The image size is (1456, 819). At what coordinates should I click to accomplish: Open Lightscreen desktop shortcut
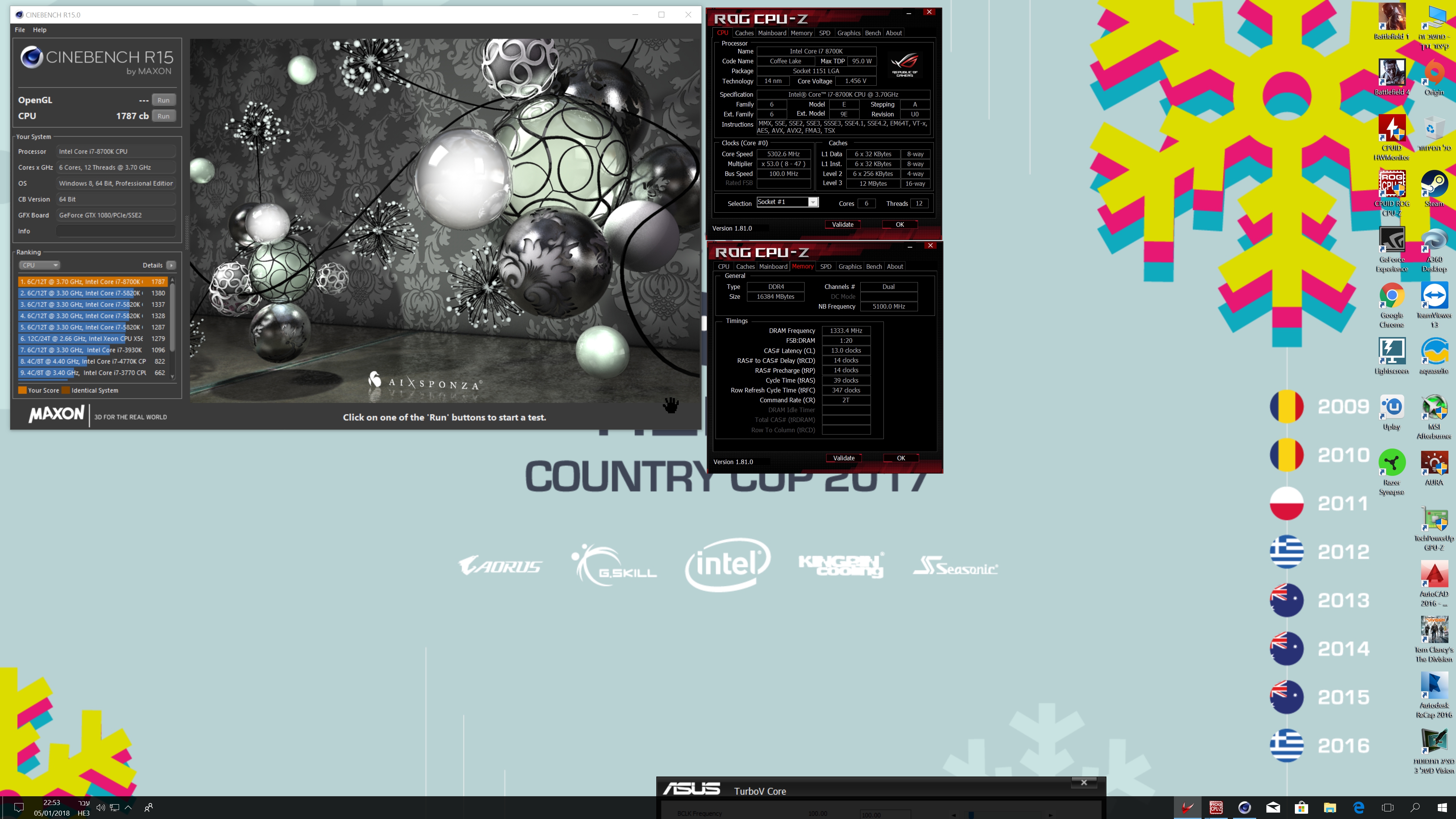click(x=1391, y=356)
